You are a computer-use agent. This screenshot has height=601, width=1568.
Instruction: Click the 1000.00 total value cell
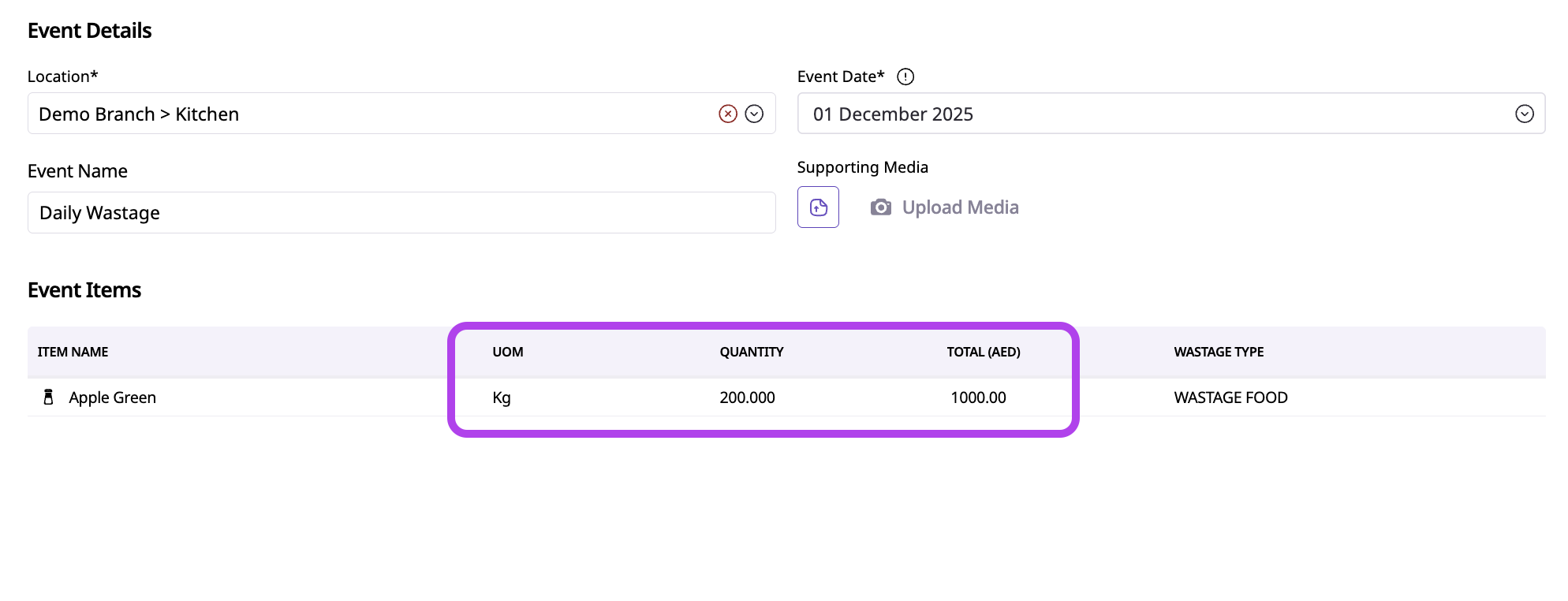pyautogui.click(x=977, y=398)
